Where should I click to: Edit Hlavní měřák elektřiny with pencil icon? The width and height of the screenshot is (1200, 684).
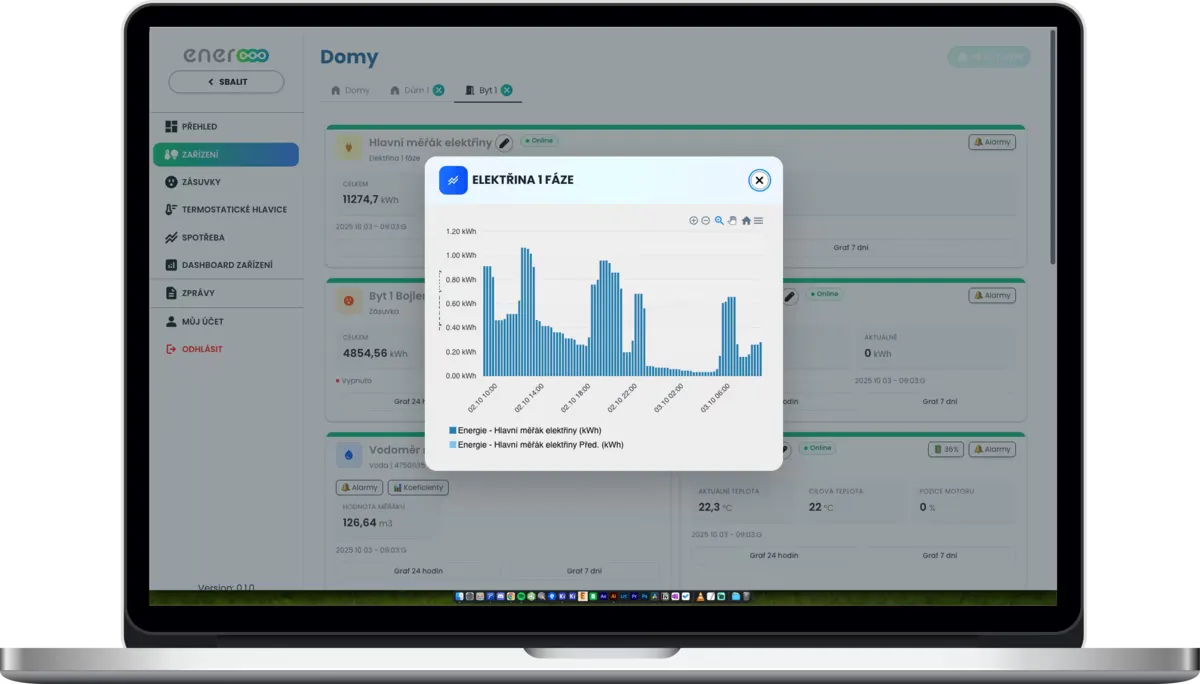tap(504, 143)
